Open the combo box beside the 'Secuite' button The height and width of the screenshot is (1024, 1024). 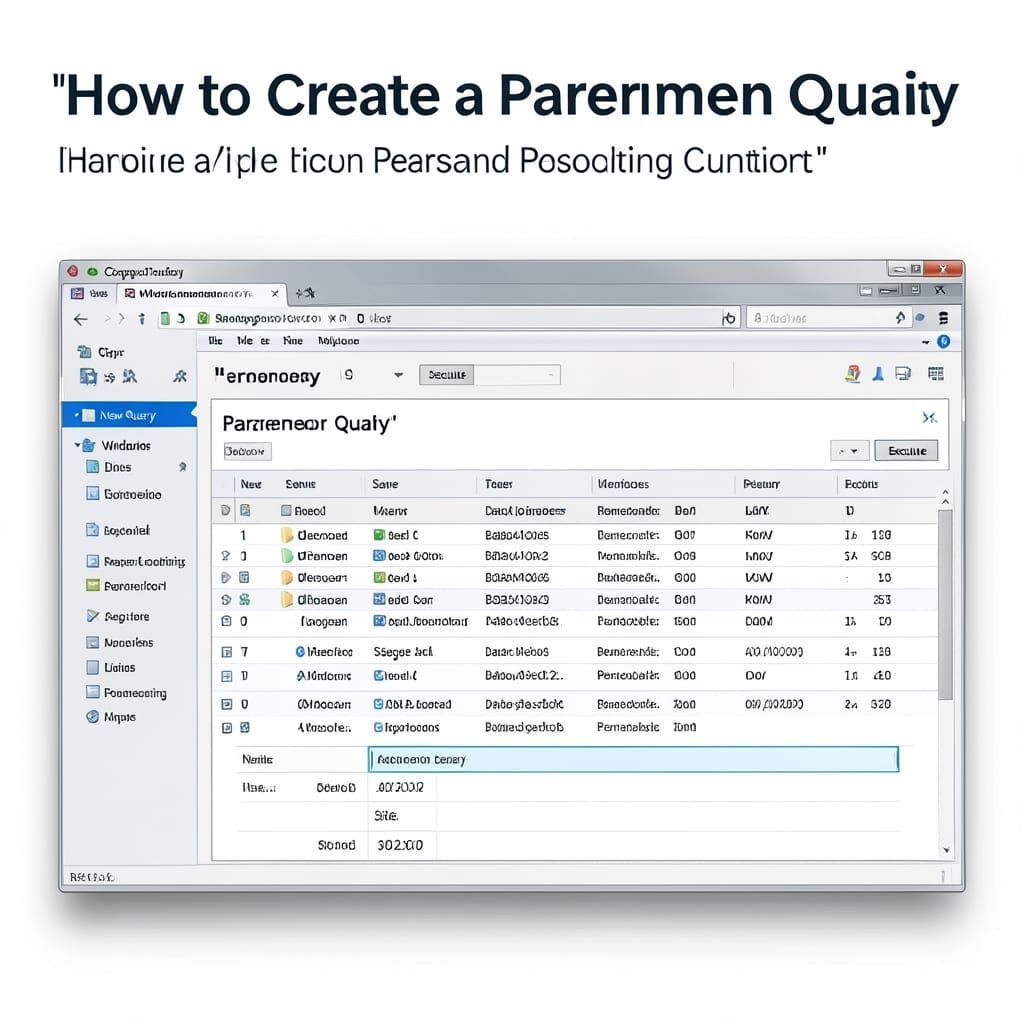coord(517,375)
